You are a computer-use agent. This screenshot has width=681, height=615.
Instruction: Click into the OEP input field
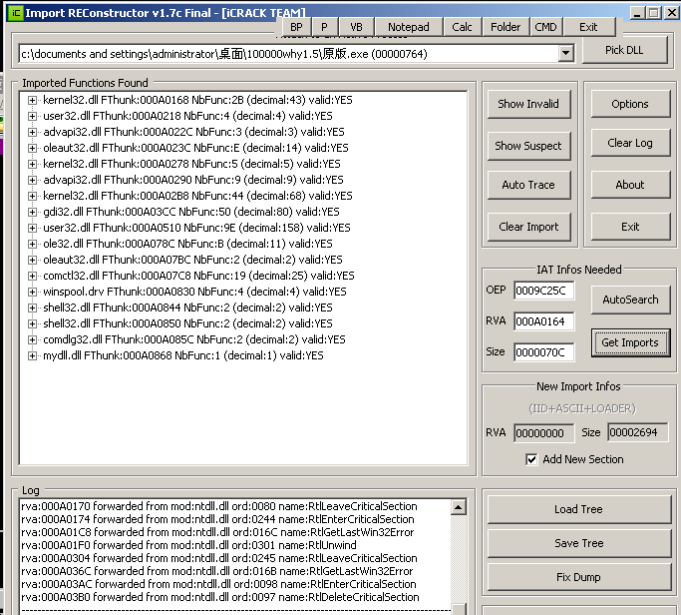pos(544,291)
